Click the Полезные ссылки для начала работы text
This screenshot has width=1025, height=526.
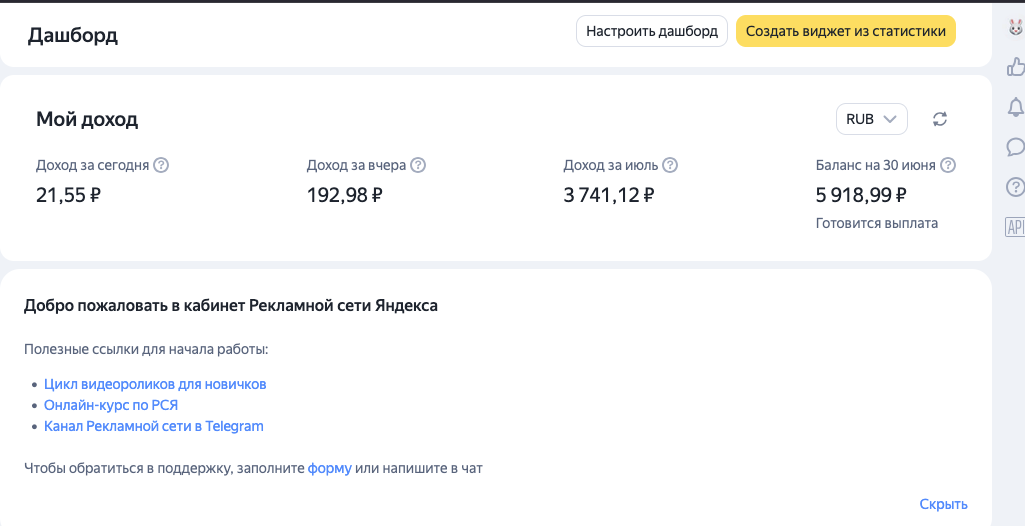pyautogui.click(x=146, y=350)
